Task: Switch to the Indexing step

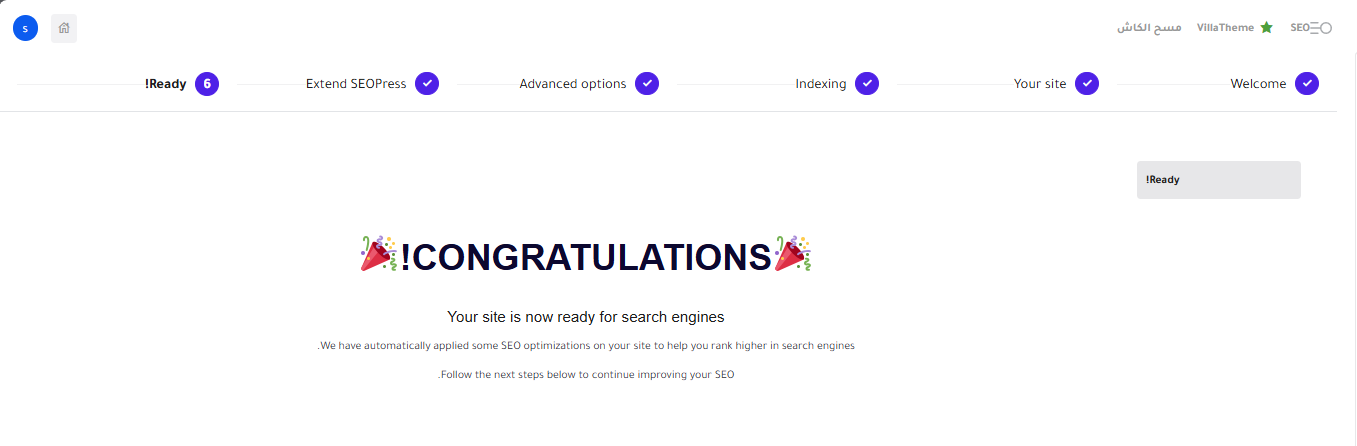Action: click(821, 84)
